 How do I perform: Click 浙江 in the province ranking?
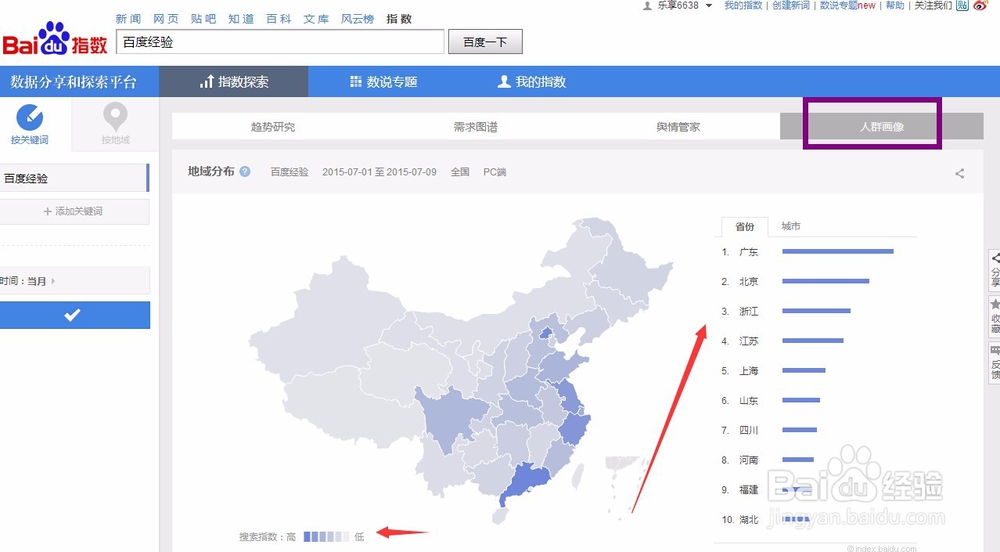pos(749,311)
